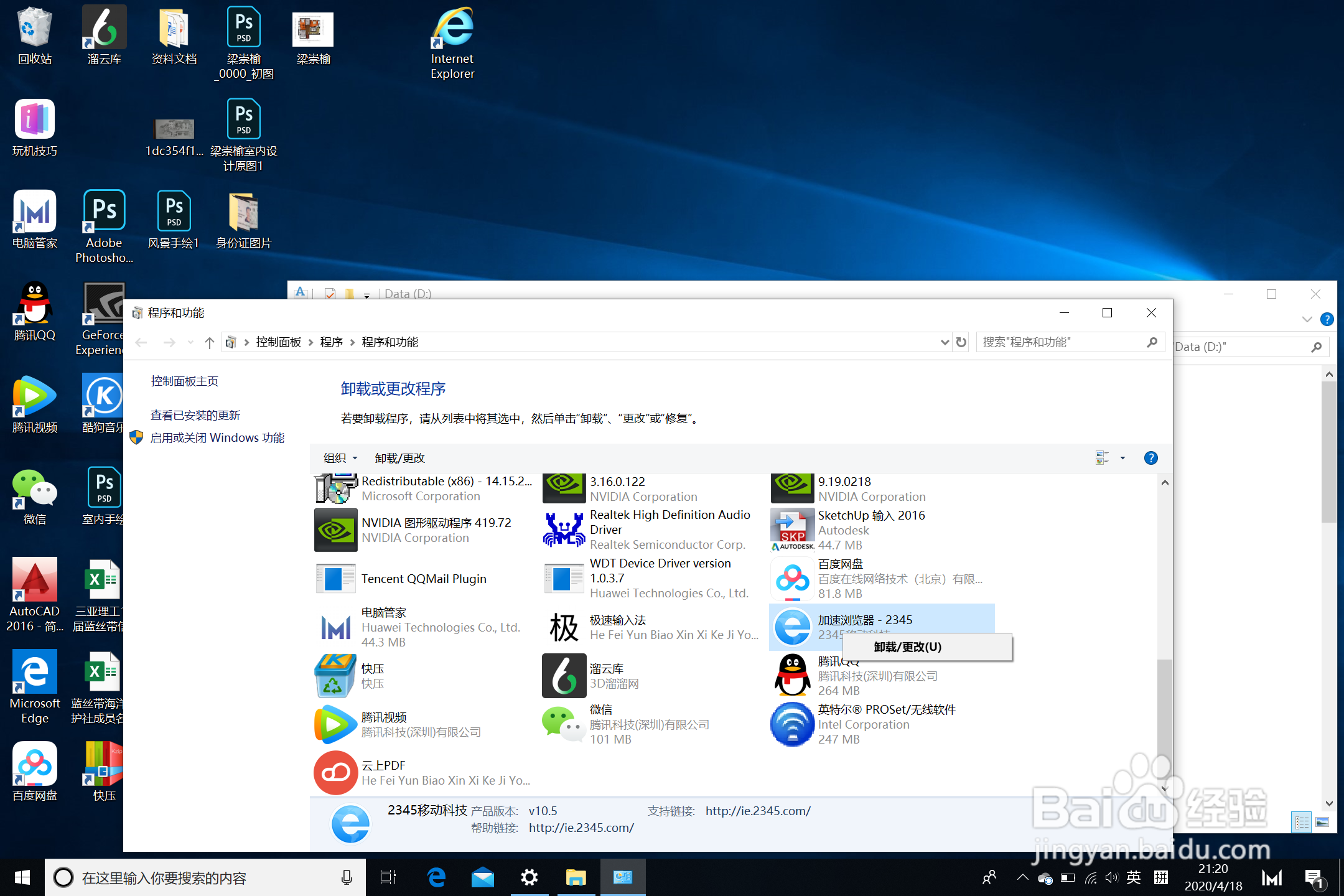Select 溜云库 icon in program list
This screenshot has width=1344, height=896.
click(x=564, y=676)
